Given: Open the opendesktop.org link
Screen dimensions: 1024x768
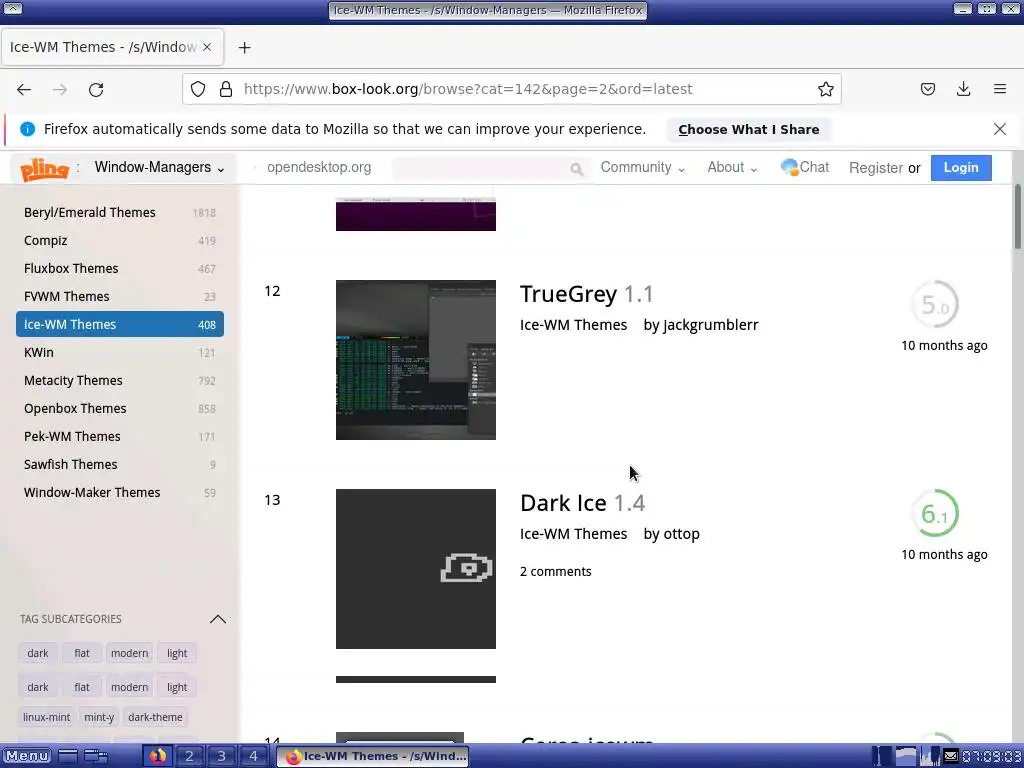Looking at the screenshot, I should pyautogui.click(x=319, y=167).
